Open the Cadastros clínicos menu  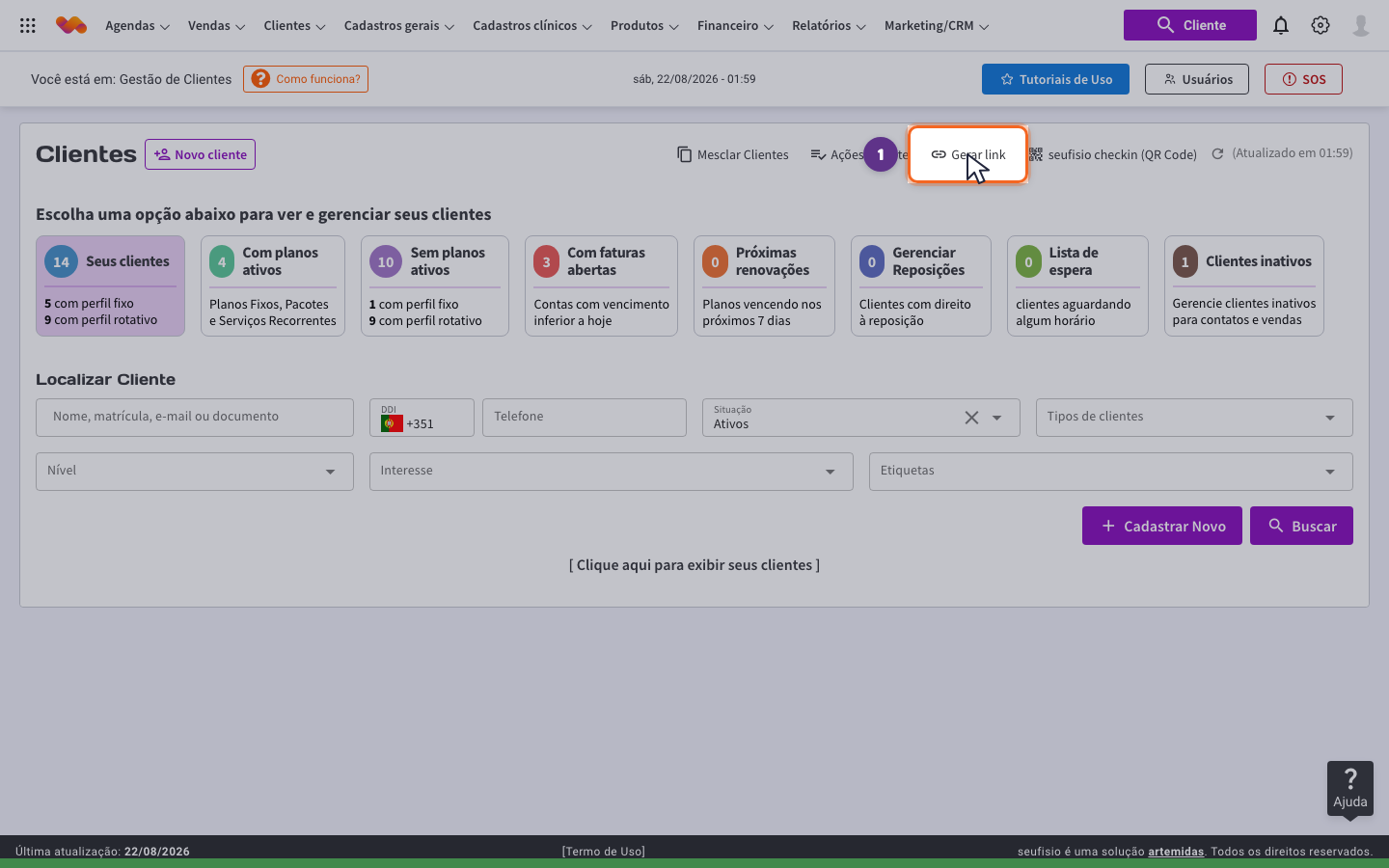(x=531, y=26)
